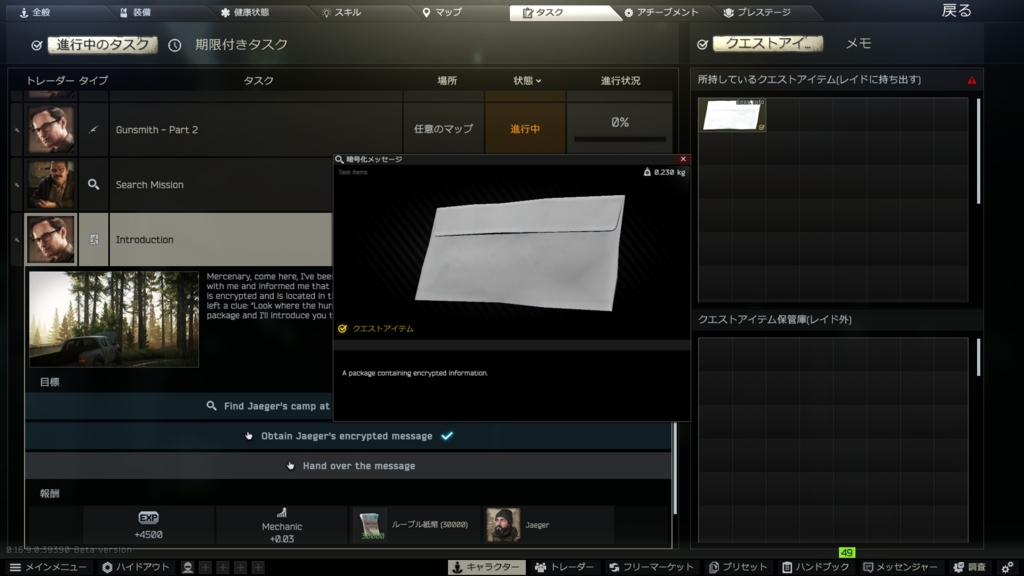
Task: Switch to the アチーブメント tab
Action: (661, 13)
